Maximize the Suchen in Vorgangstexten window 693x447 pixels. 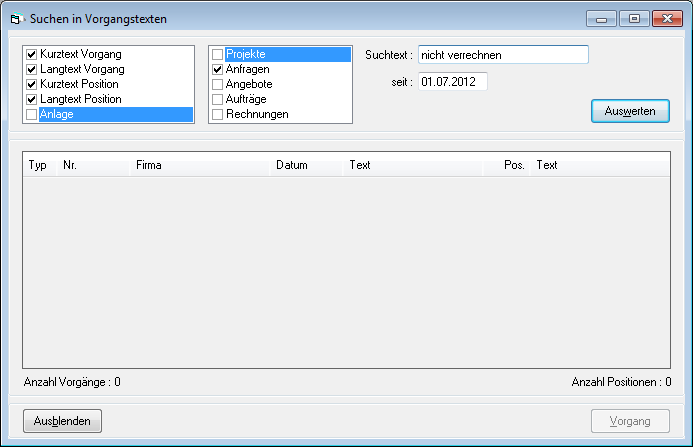633,19
